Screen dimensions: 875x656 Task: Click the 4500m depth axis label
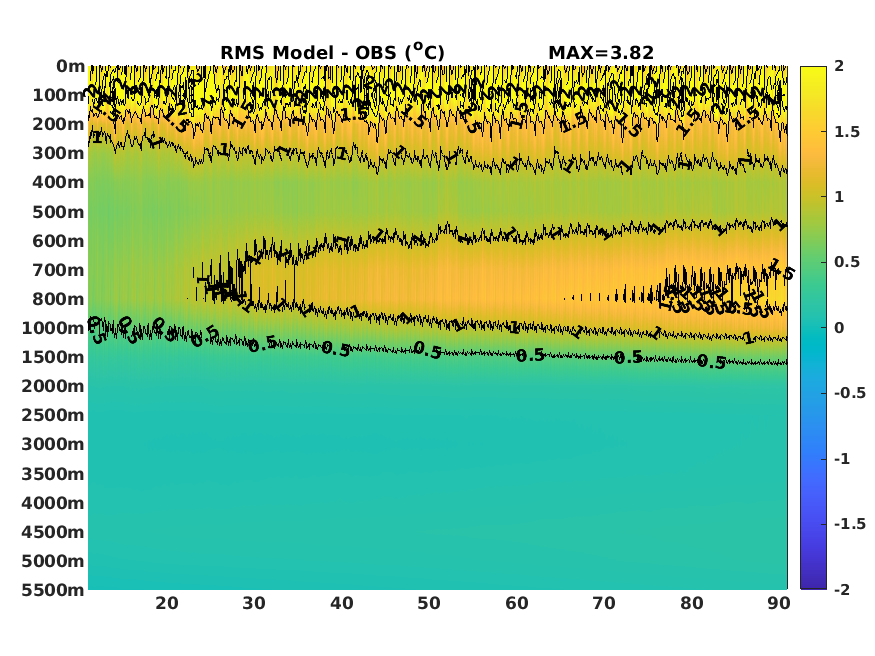[53, 532]
